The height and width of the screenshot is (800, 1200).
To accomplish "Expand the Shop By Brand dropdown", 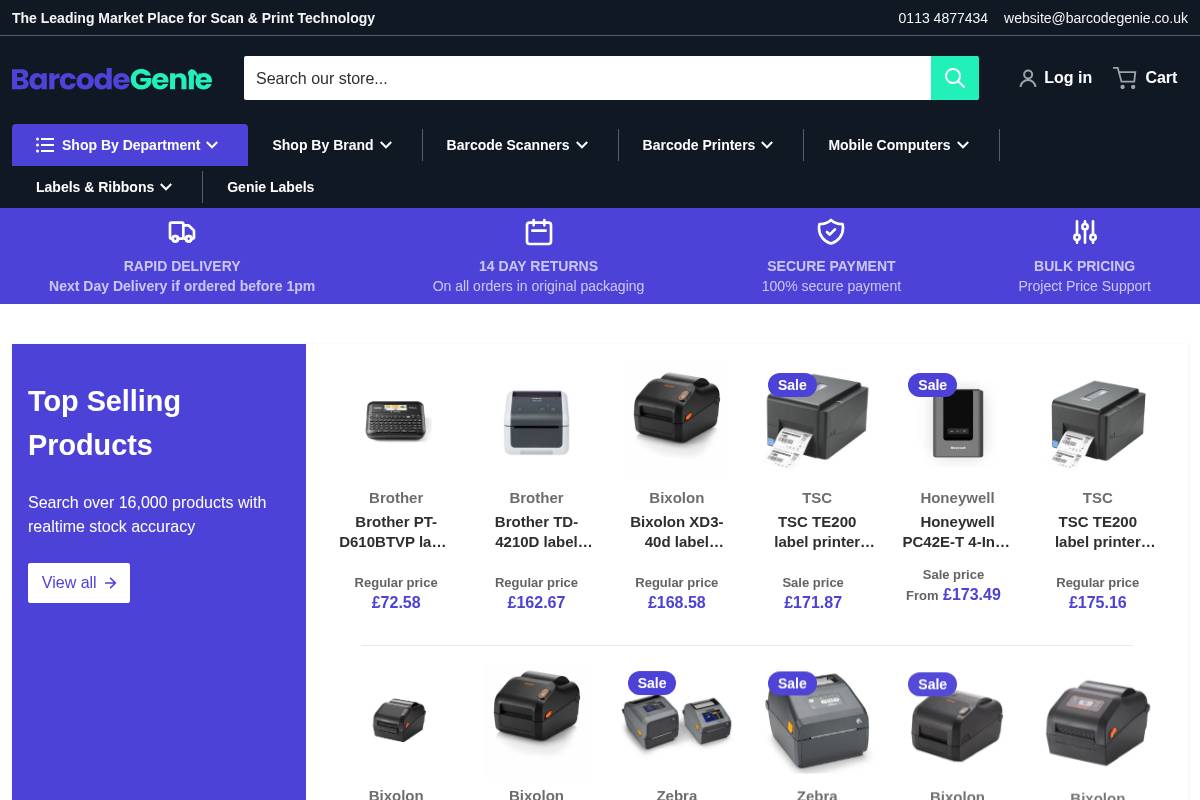I will tap(332, 145).
